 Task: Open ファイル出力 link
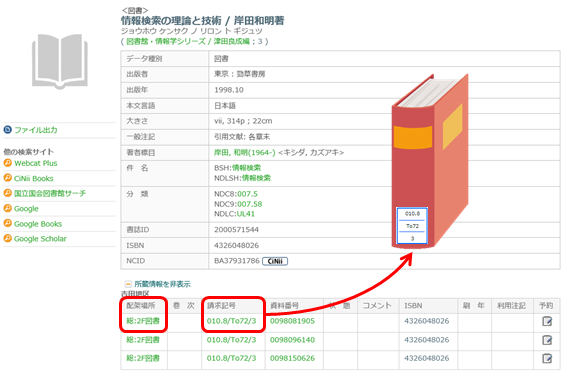[36, 130]
